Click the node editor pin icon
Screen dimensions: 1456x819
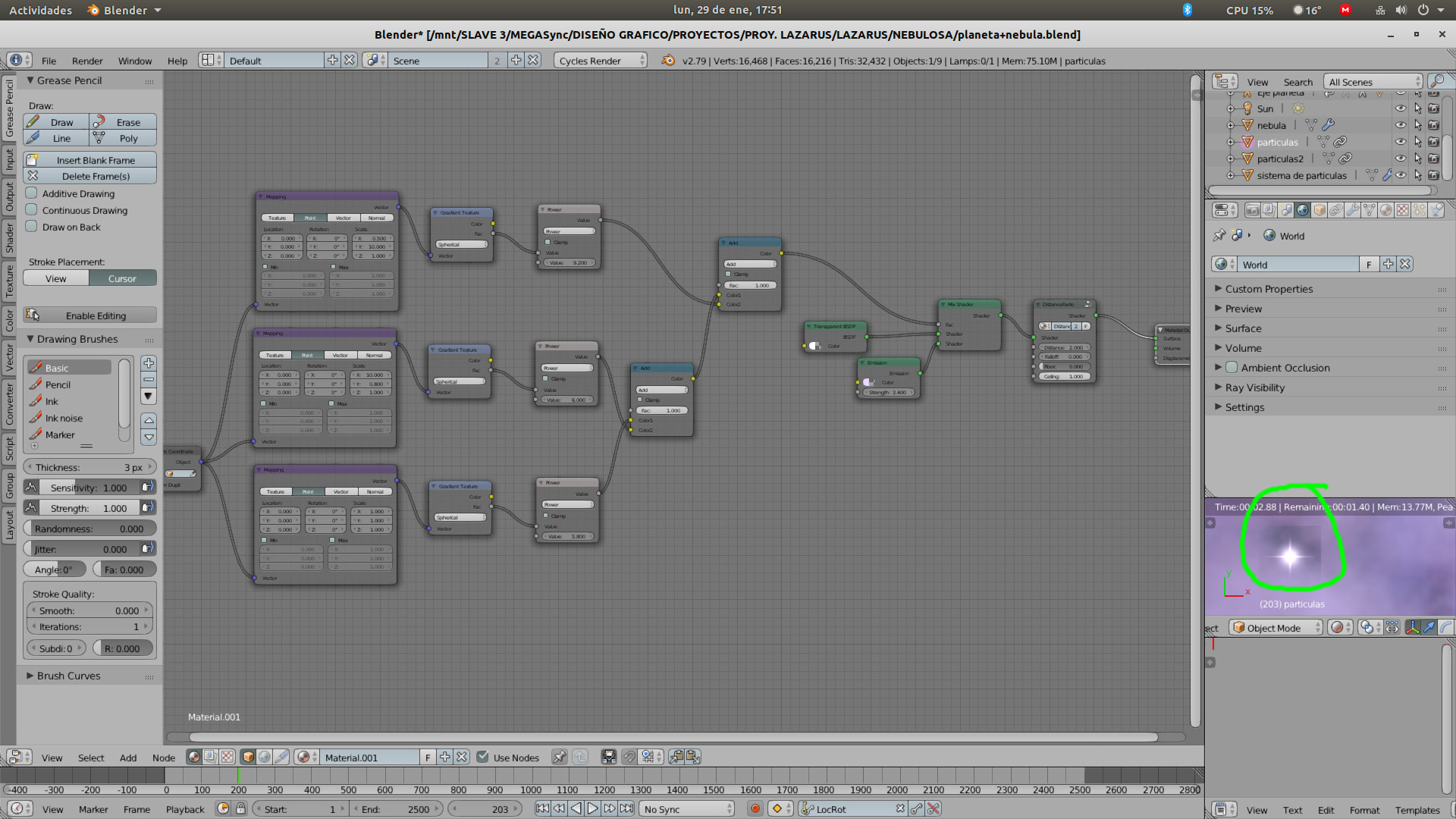(x=559, y=757)
